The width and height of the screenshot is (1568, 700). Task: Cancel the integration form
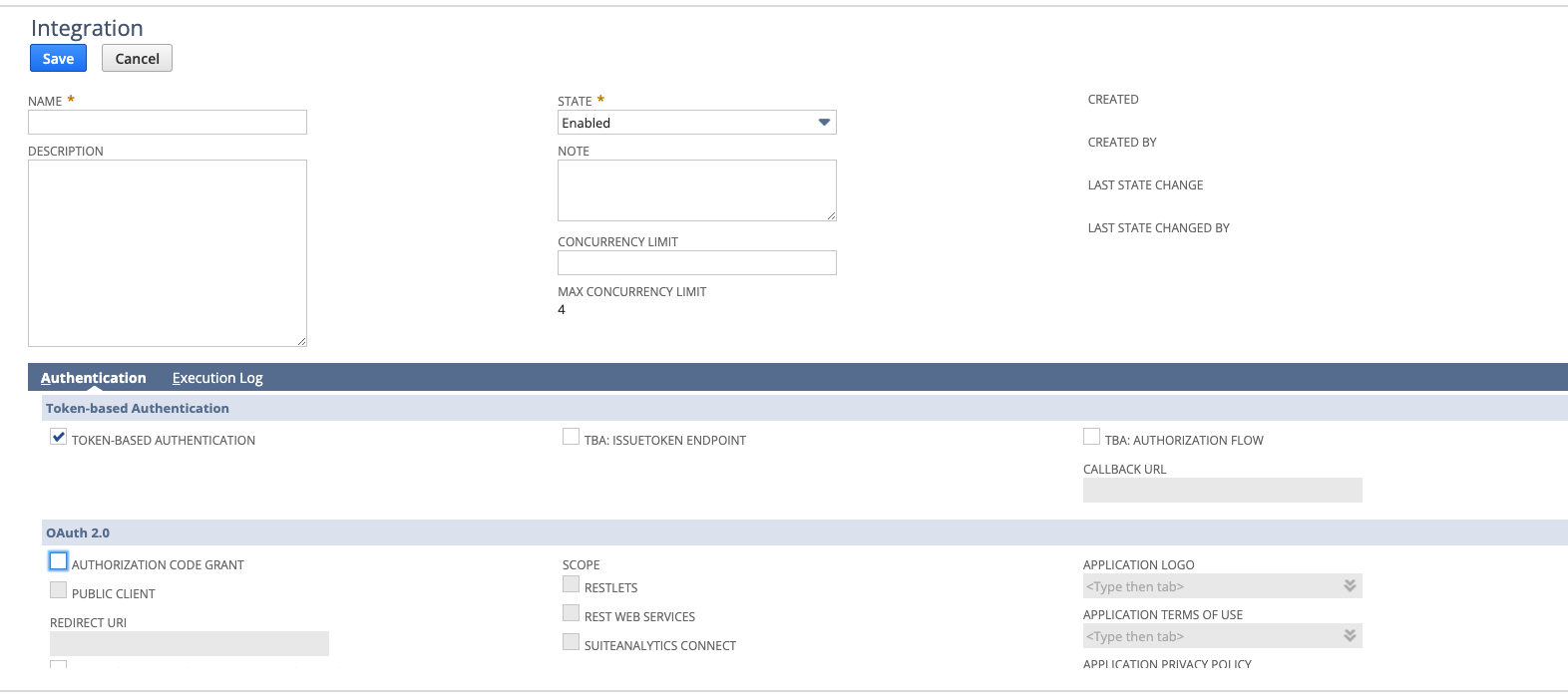pos(137,59)
